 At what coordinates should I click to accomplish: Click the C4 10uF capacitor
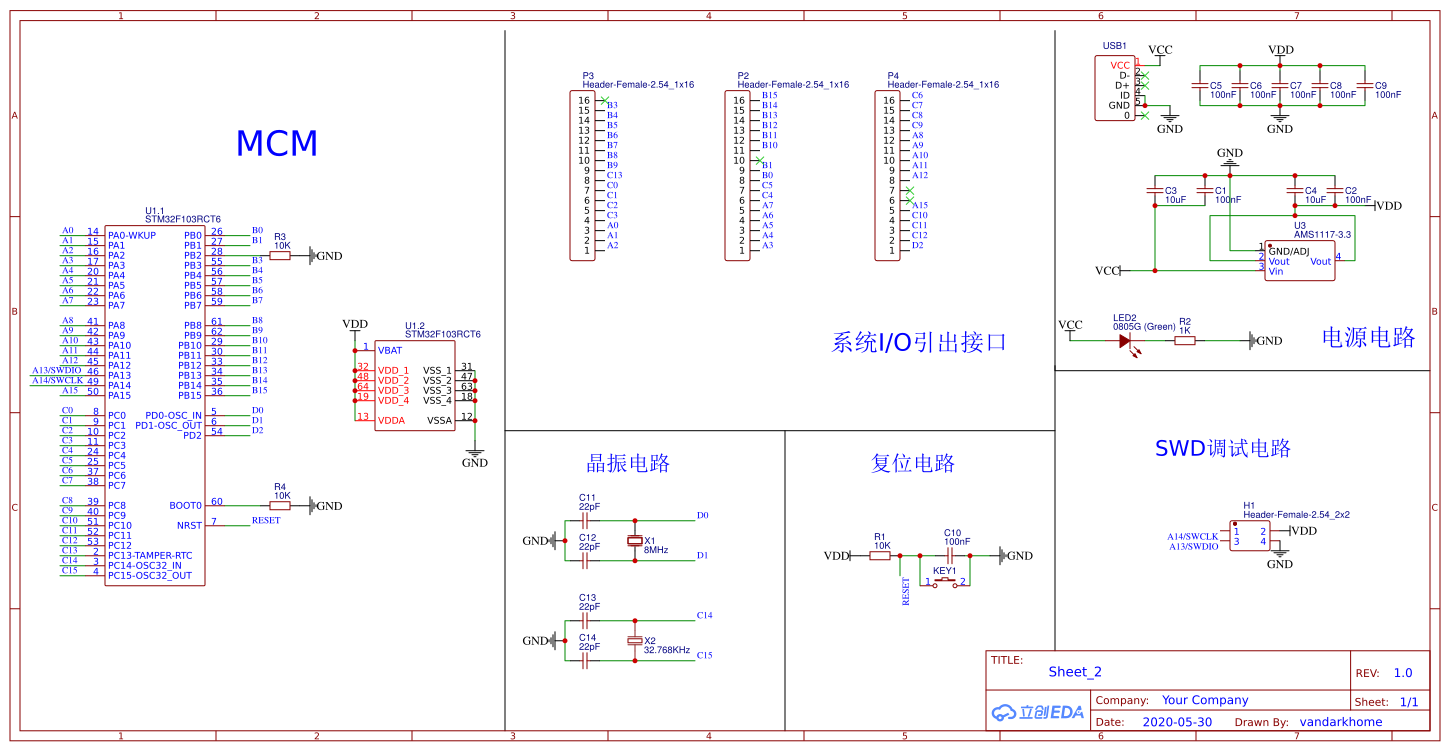pyautogui.click(x=1295, y=190)
